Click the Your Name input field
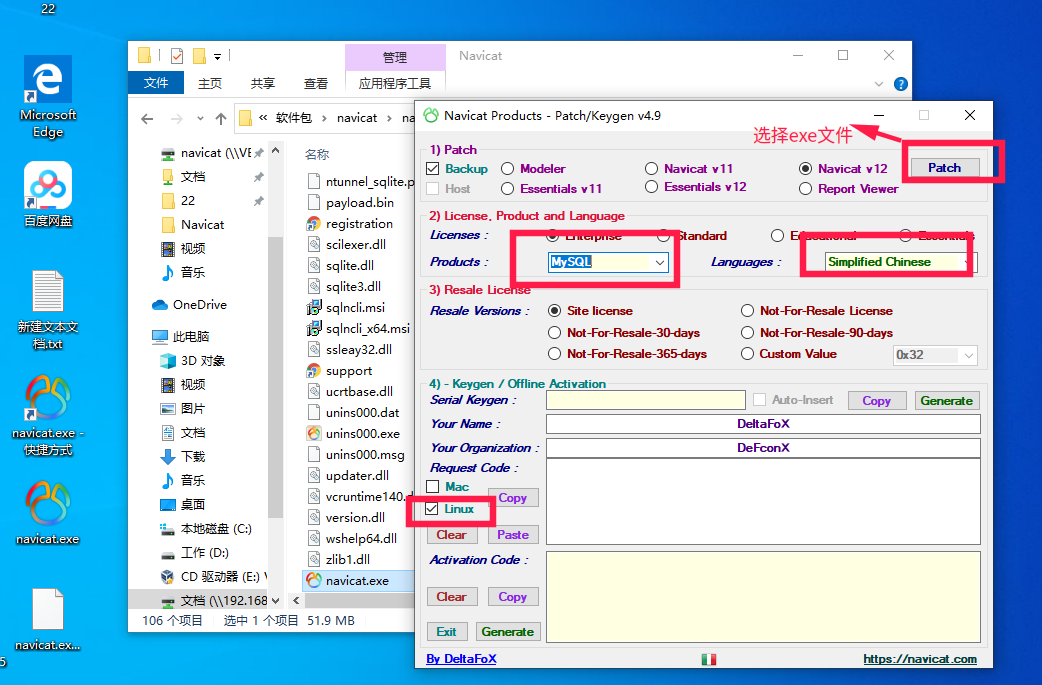The height and width of the screenshot is (685, 1042). point(763,424)
